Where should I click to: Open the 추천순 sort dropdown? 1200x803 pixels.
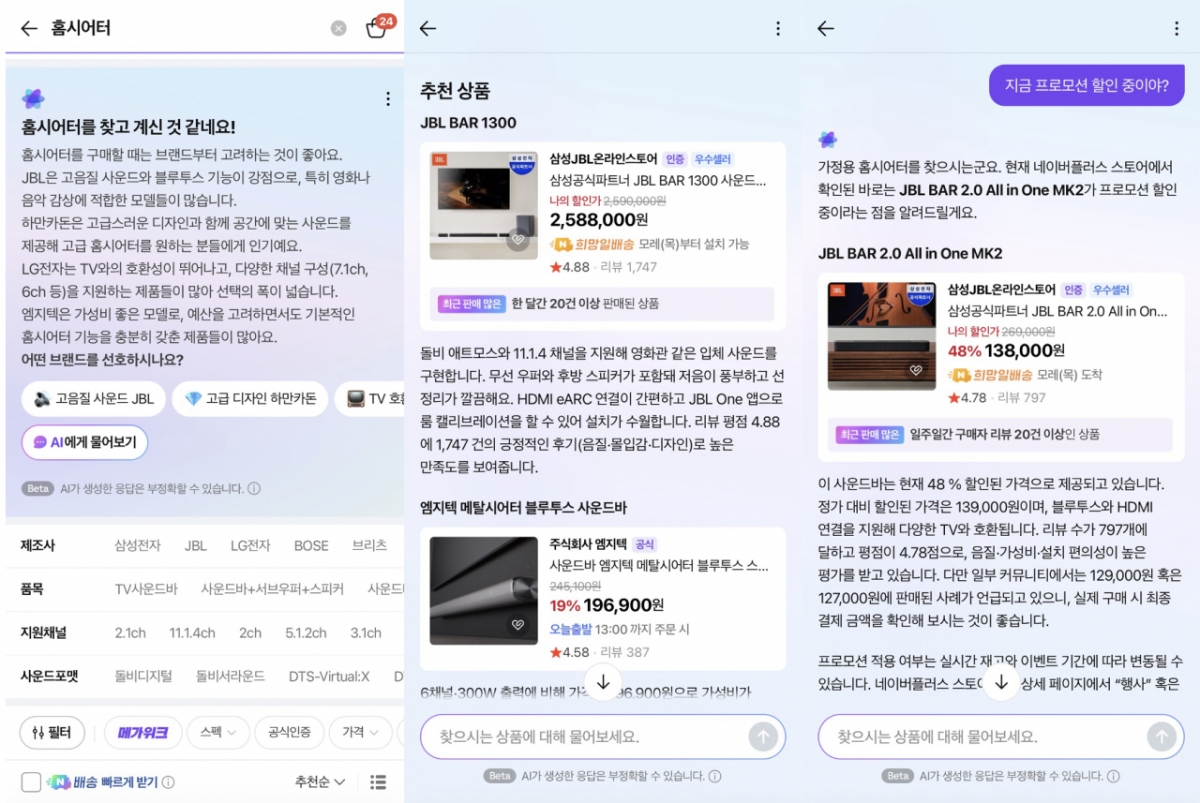point(320,782)
